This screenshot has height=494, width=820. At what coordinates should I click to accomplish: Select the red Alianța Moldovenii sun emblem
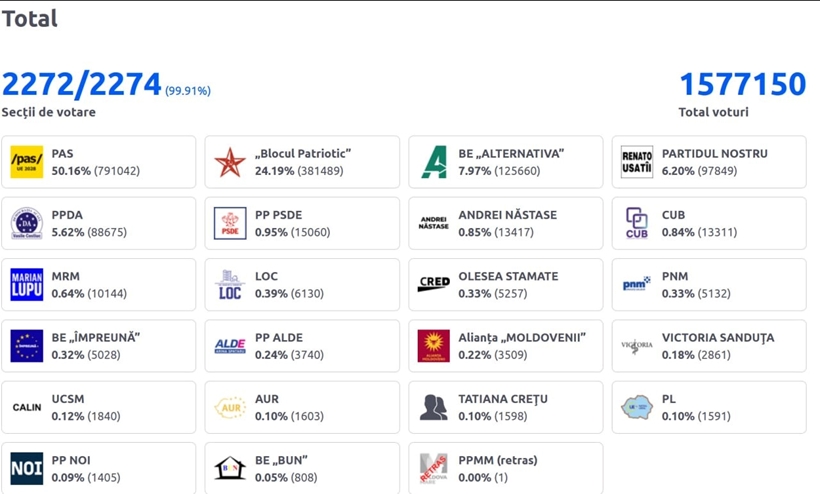click(434, 346)
